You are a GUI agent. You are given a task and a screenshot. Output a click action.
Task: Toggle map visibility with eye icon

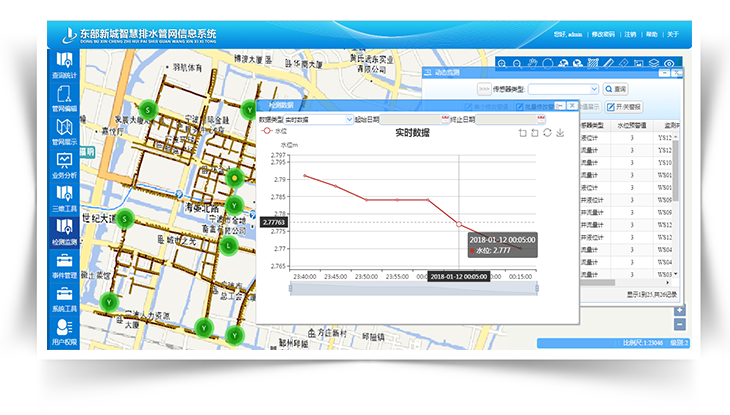[669, 62]
